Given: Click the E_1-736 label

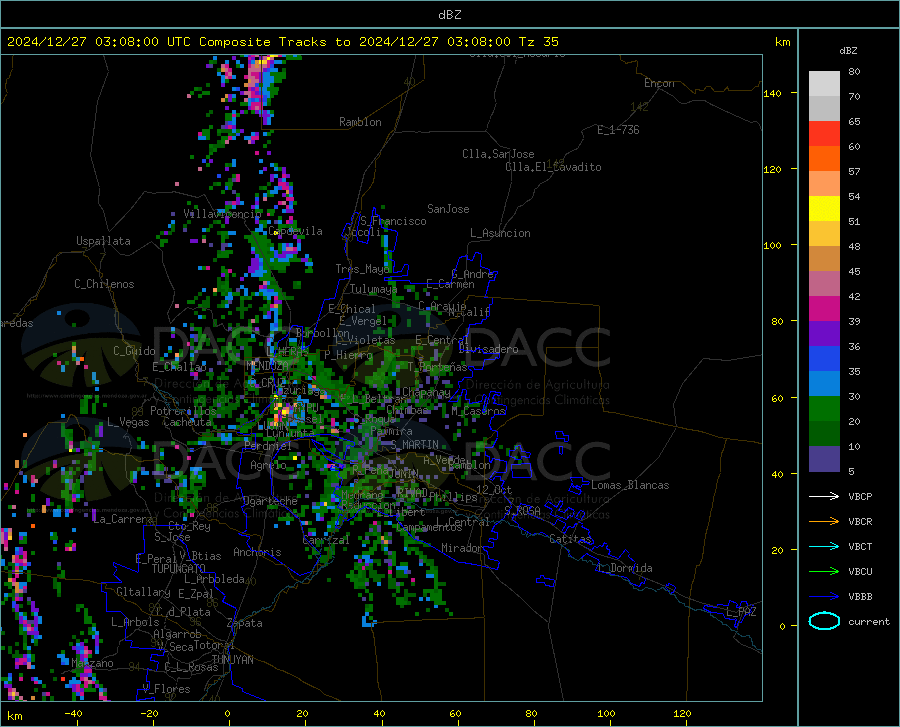Looking at the screenshot, I should click(618, 130).
